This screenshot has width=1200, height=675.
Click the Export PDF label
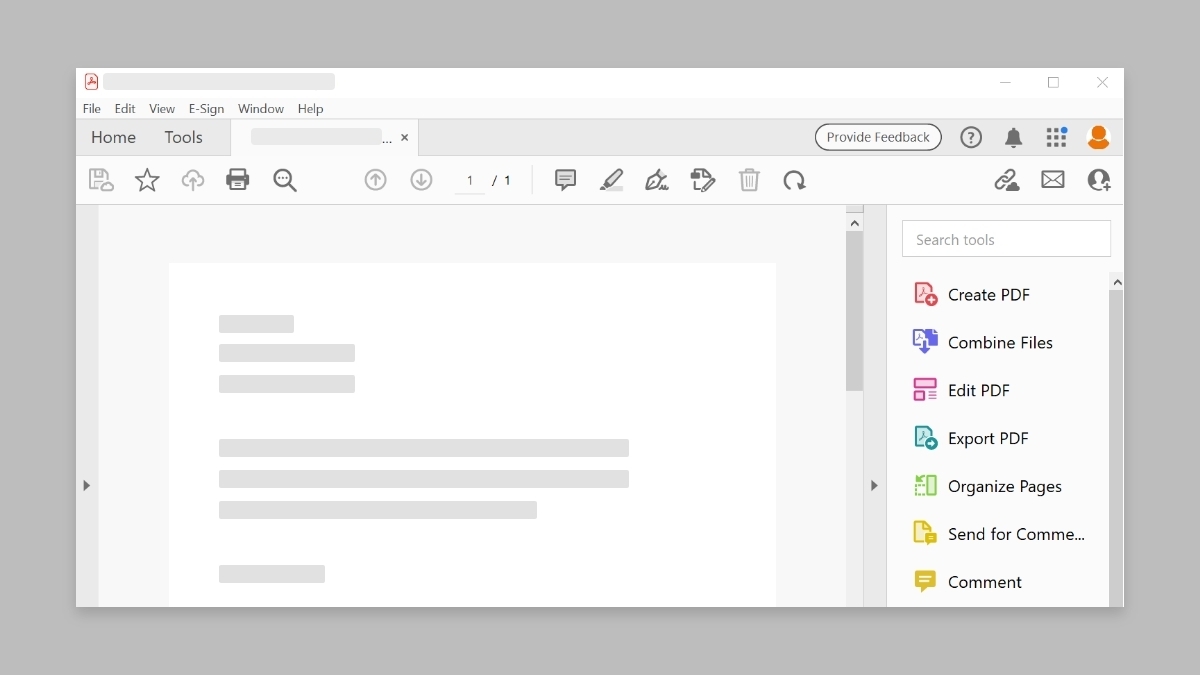click(988, 438)
